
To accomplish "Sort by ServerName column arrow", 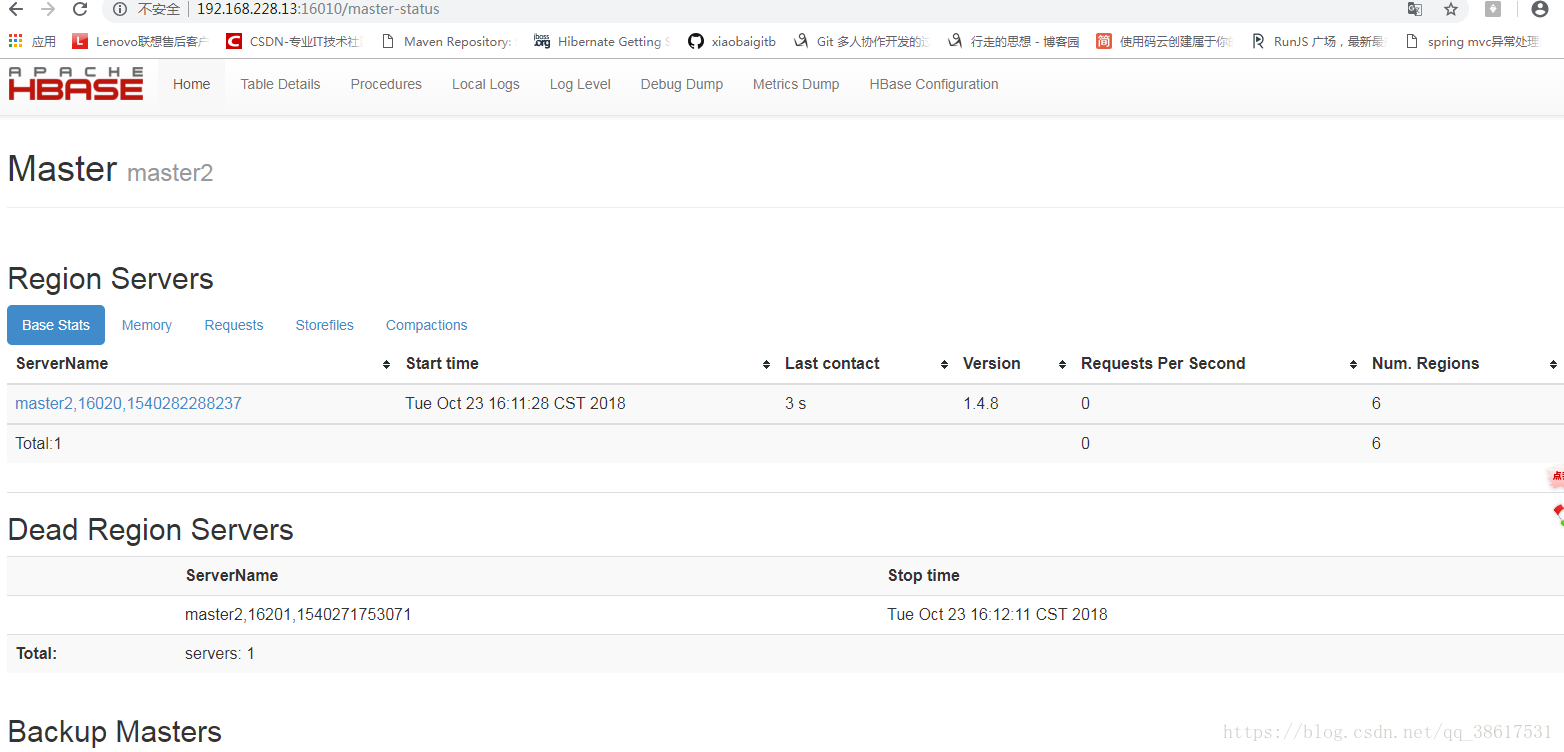I will pyautogui.click(x=387, y=365).
